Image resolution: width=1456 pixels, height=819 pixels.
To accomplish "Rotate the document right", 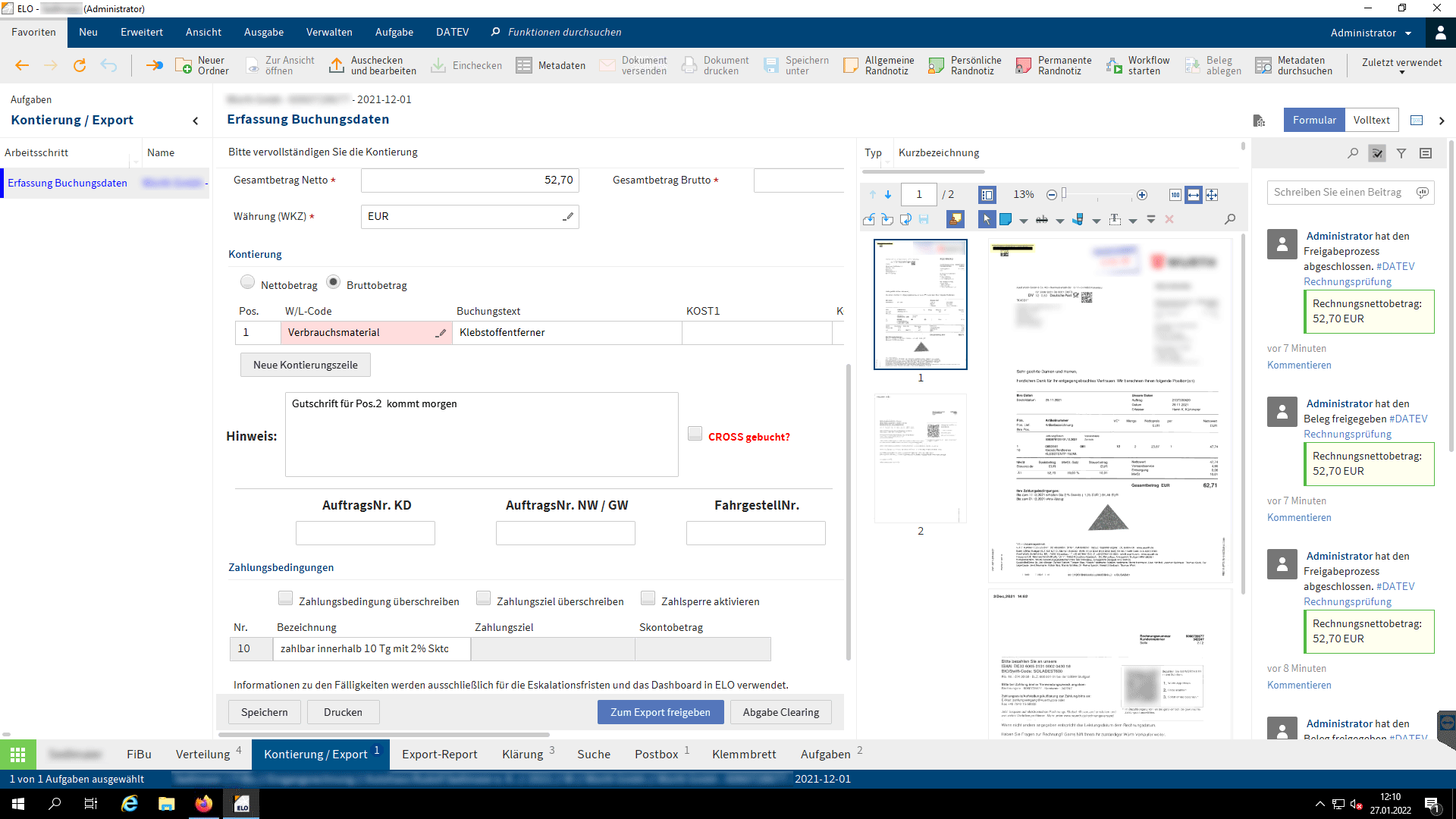I will [887, 219].
